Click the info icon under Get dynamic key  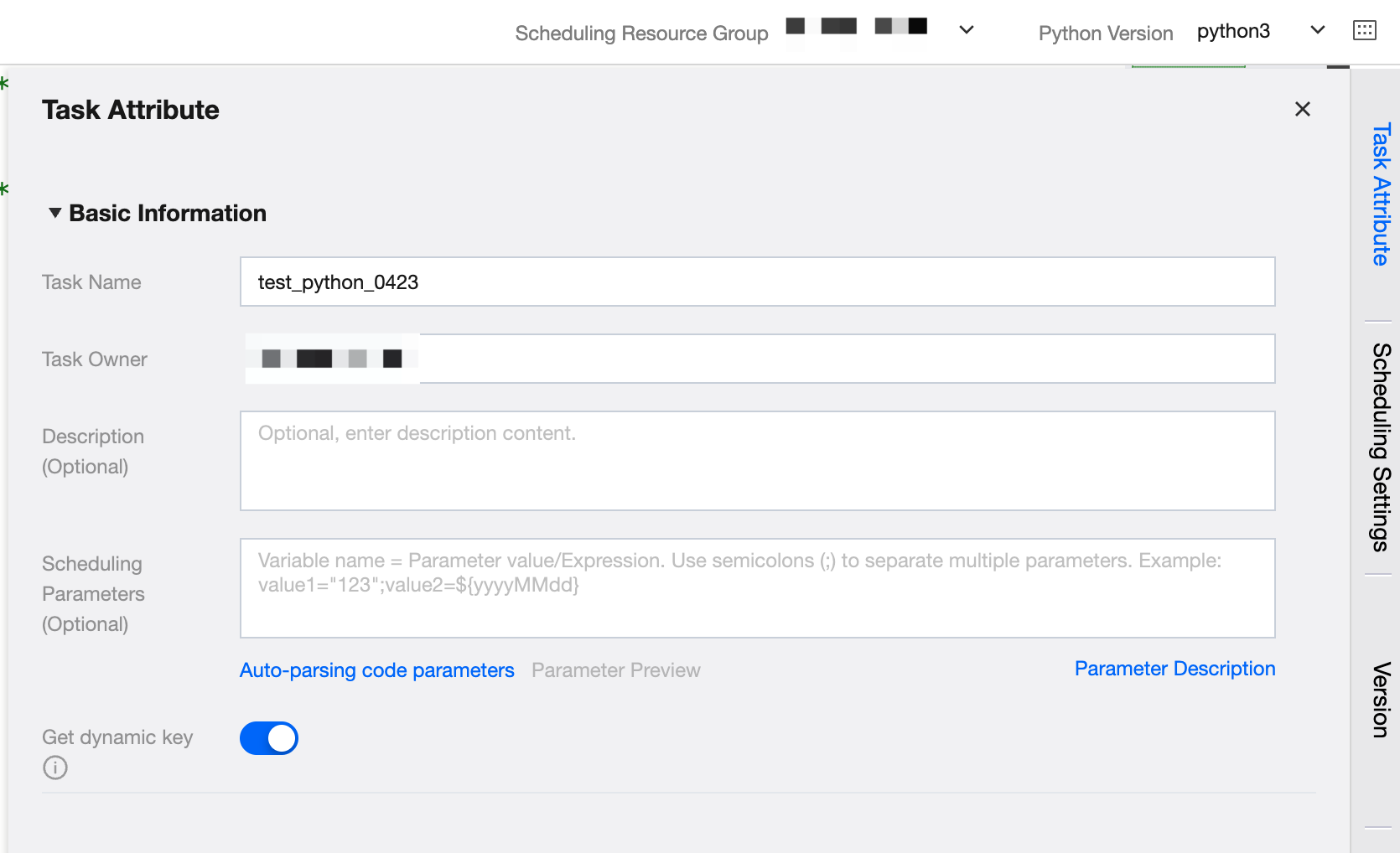[x=55, y=768]
